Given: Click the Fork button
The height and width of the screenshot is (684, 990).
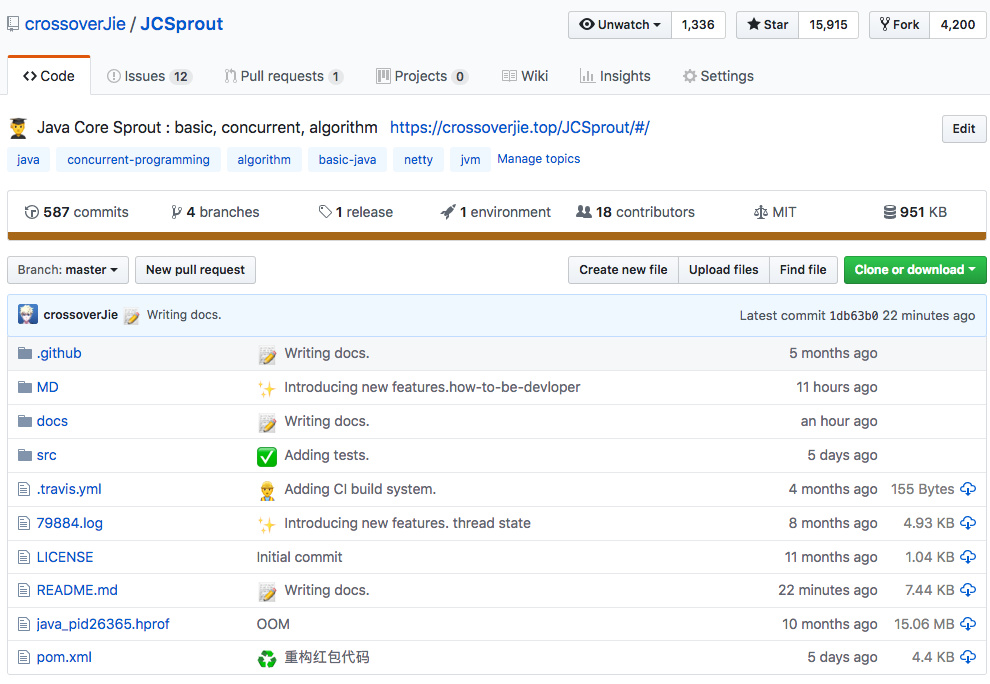Looking at the screenshot, I should [899, 25].
